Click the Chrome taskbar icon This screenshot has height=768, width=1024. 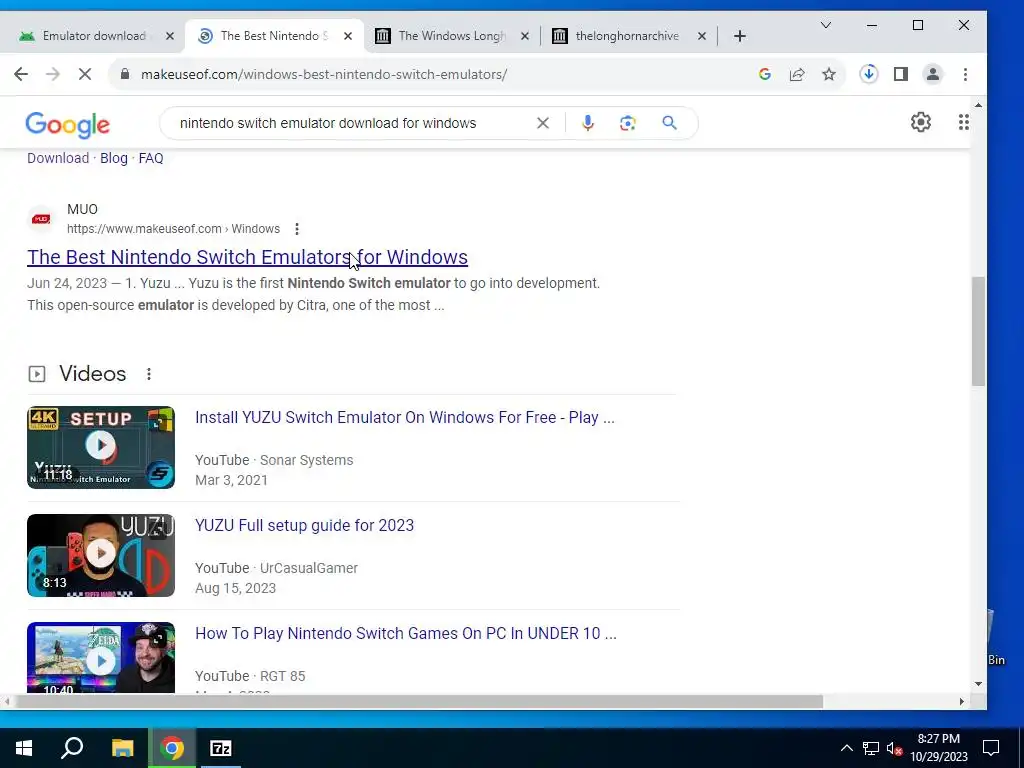pos(172,748)
